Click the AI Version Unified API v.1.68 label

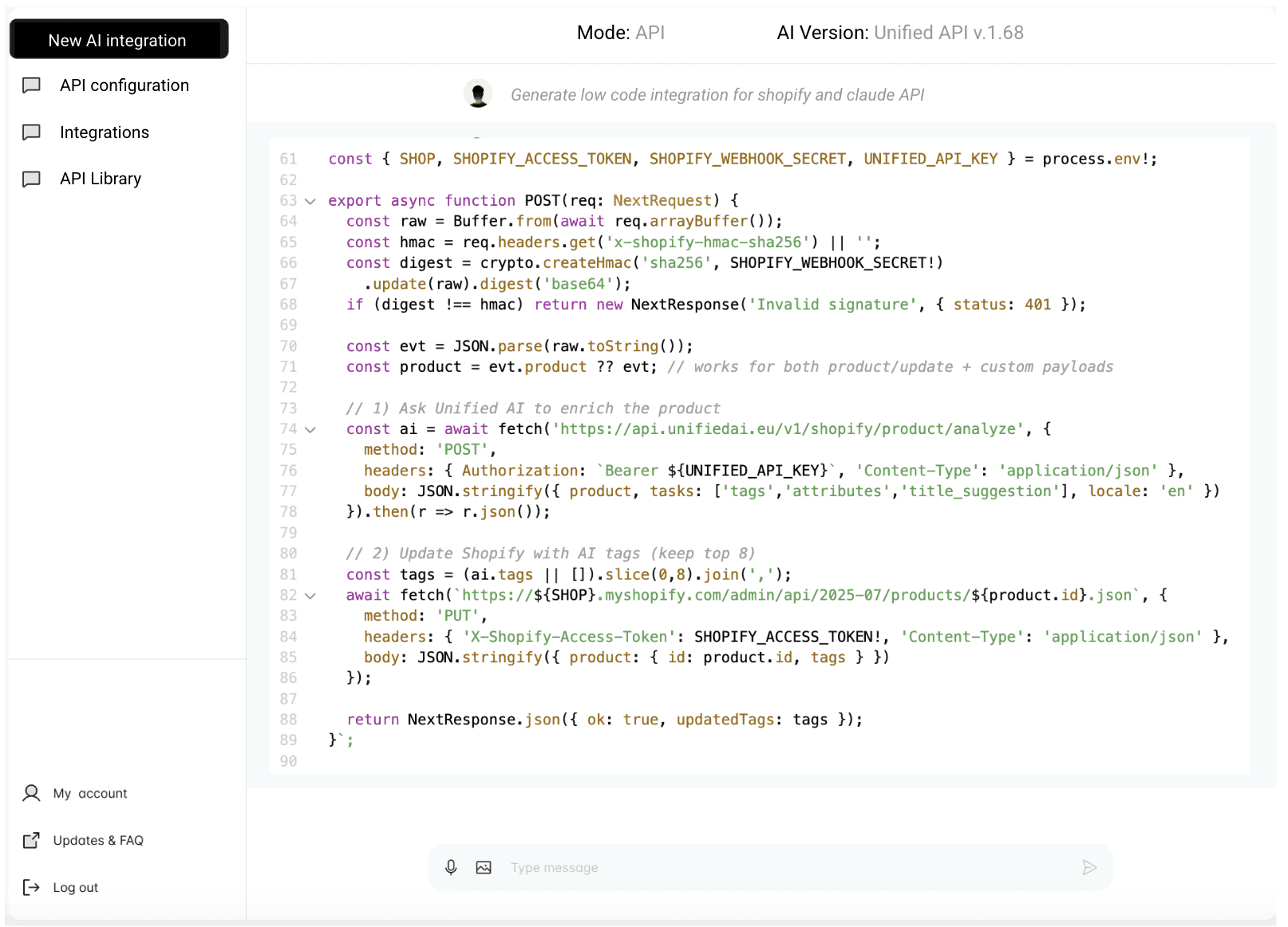[x=900, y=33]
